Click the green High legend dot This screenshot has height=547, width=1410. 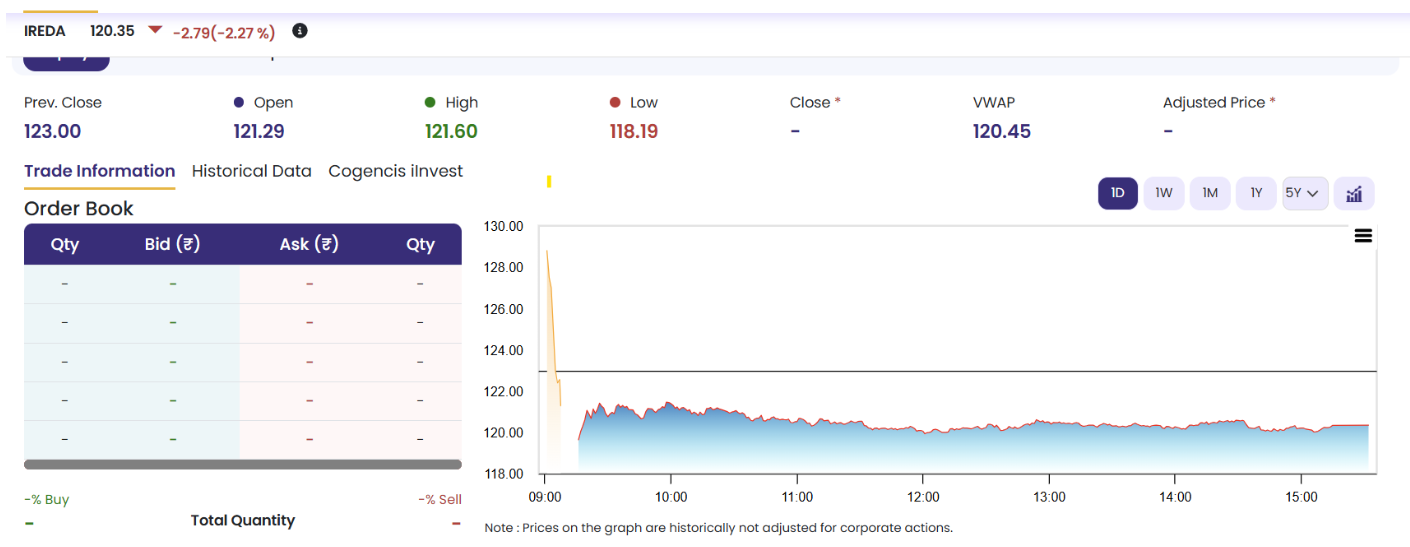click(x=430, y=102)
